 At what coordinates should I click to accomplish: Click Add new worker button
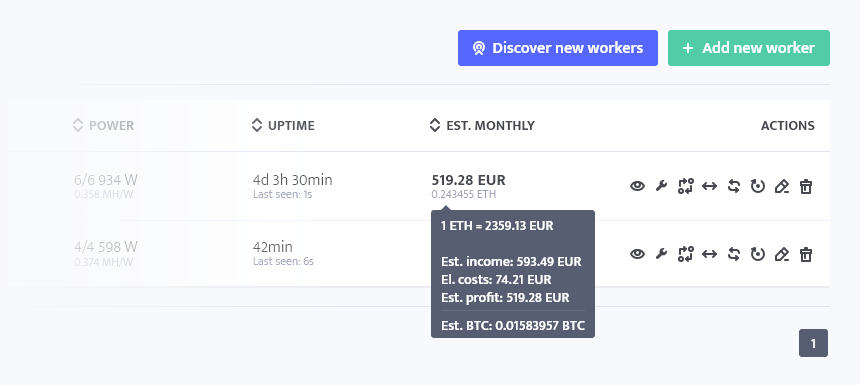(749, 48)
